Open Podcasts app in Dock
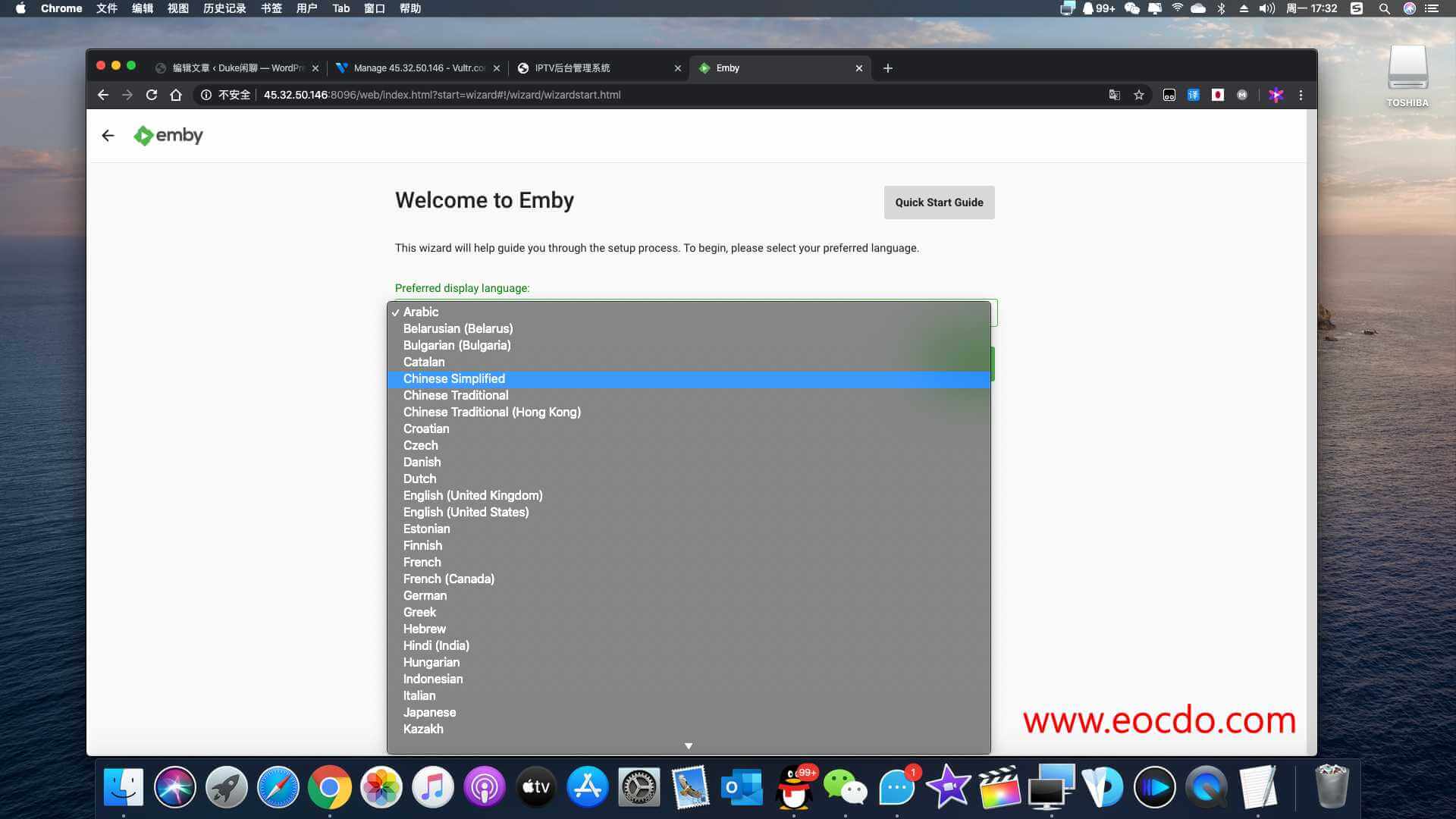The height and width of the screenshot is (819, 1456). point(484,787)
